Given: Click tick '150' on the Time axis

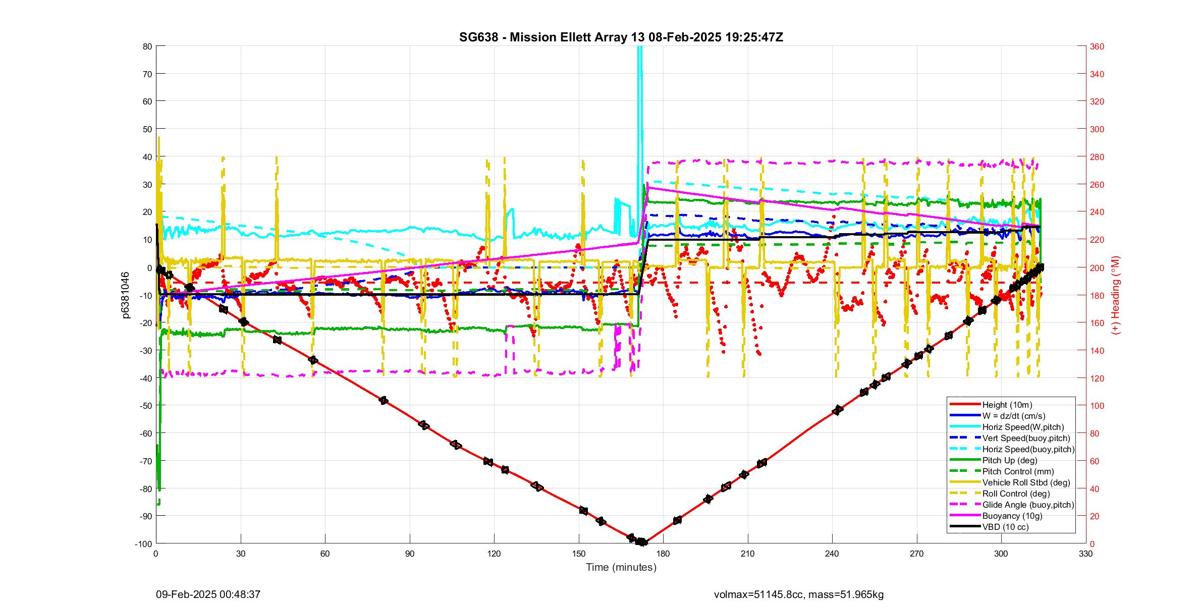Looking at the screenshot, I should pos(578,552).
